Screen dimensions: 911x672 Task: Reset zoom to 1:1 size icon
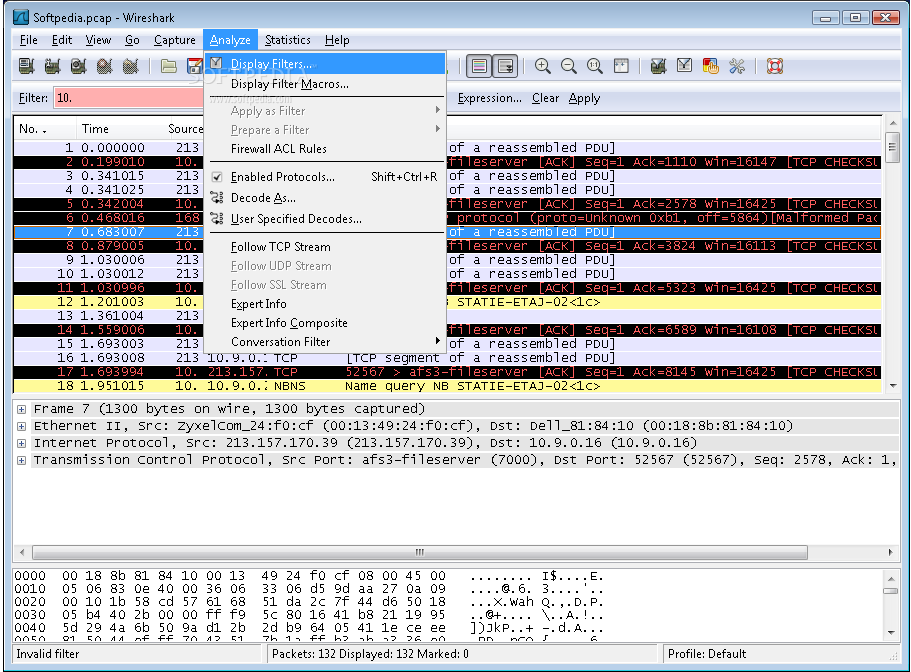tap(594, 66)
